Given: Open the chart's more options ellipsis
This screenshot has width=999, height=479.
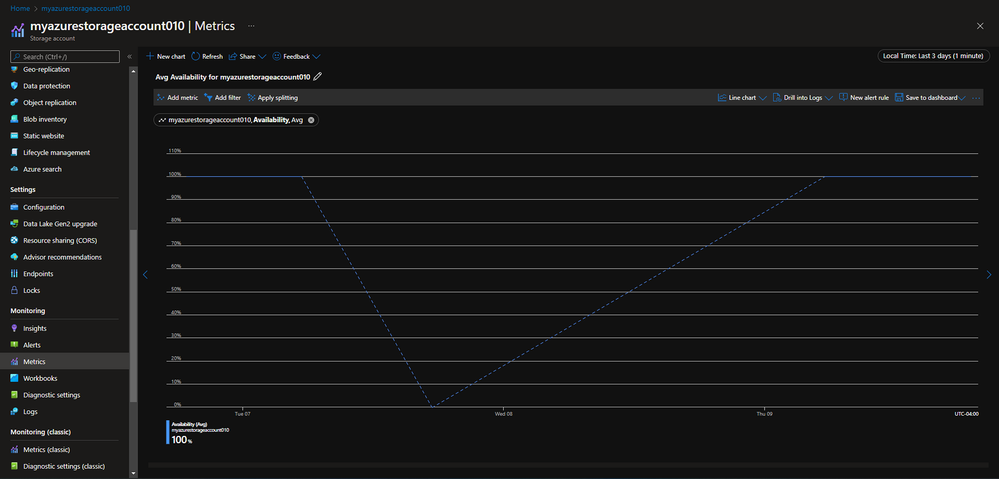Looking at the screenshot, I should (976, 97).
